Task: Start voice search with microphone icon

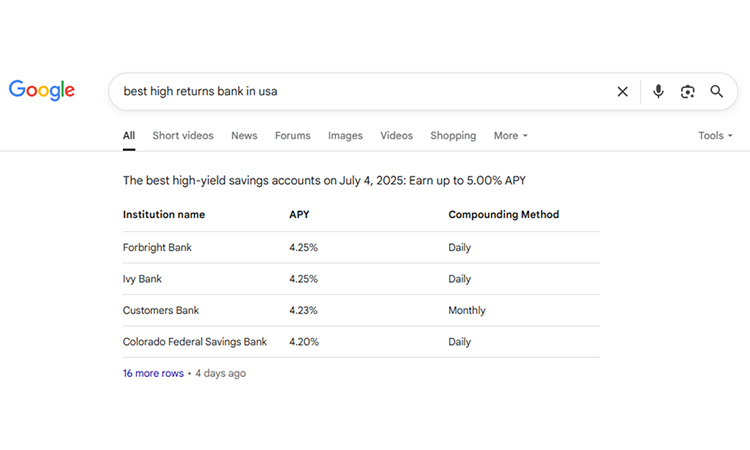Action: pos(658,91)
